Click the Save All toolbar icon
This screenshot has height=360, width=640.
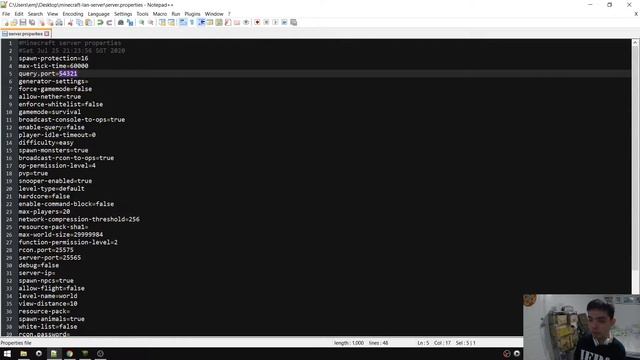(x=32, y=22)
